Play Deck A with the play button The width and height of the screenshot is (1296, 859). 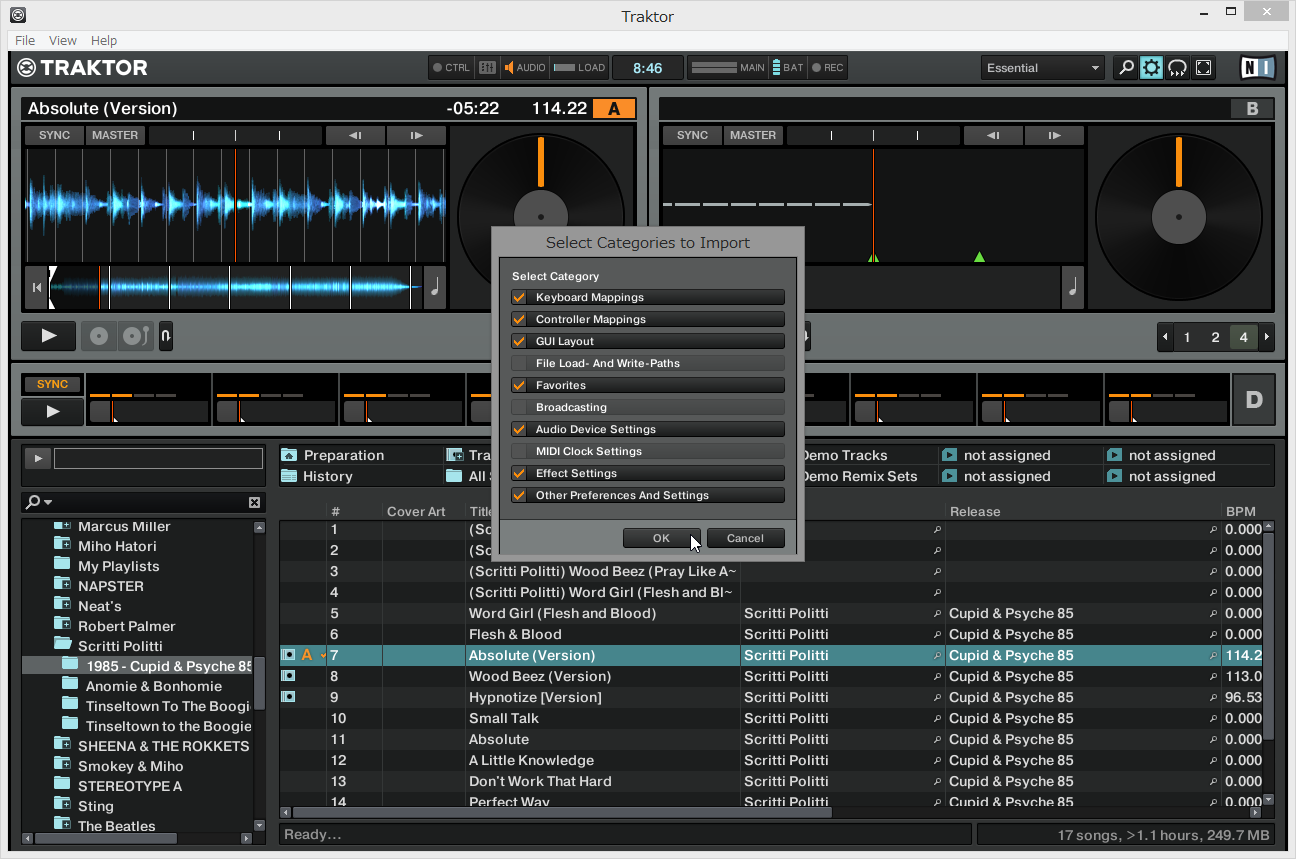(x=49, y=336)
